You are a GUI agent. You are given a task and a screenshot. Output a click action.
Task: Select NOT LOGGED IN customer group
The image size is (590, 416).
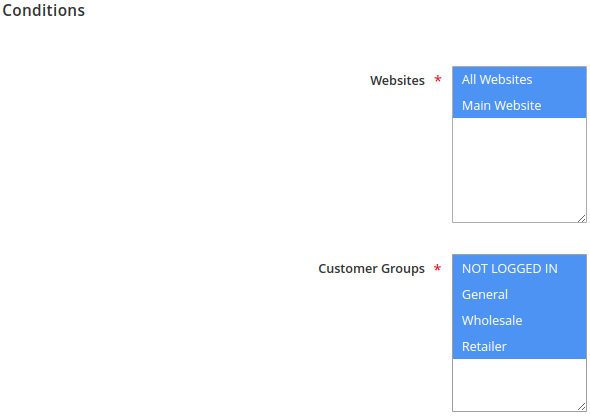519,269
